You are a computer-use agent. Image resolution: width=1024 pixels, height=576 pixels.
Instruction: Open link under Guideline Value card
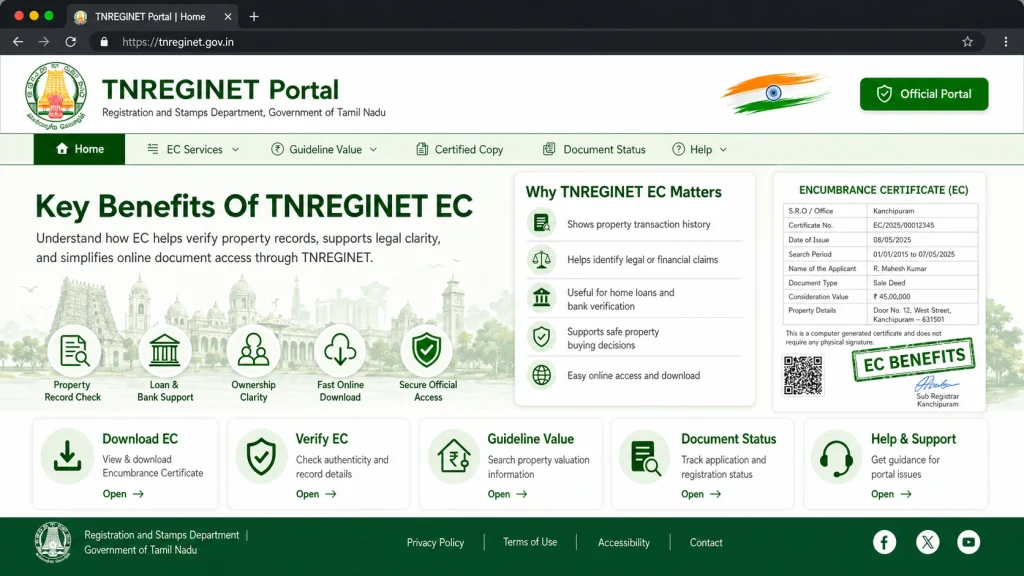coord(507,494)
